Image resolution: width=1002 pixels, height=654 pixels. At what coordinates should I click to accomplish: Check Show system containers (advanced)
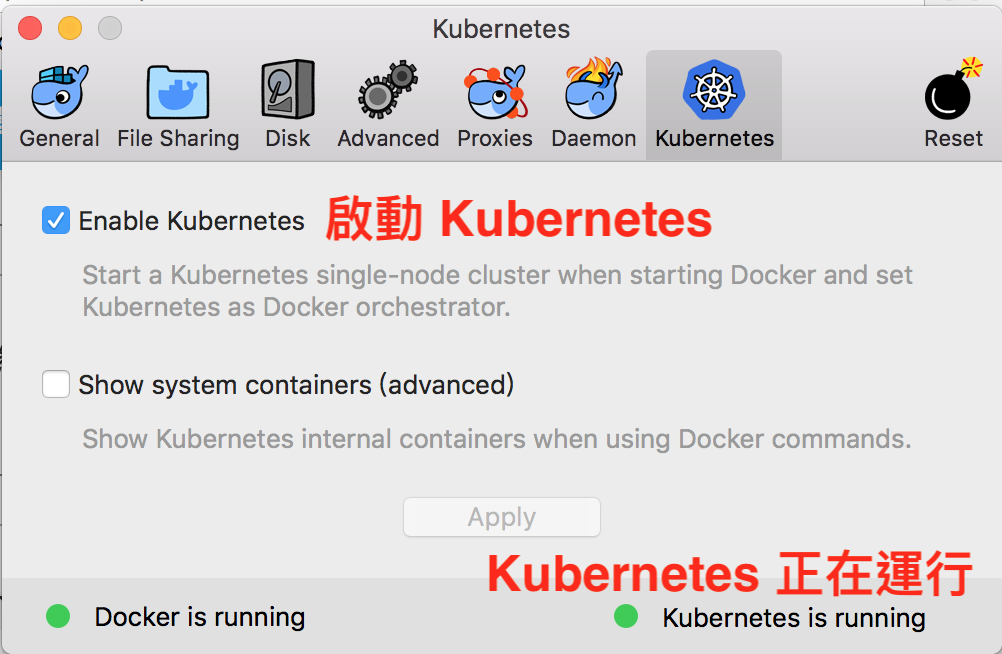[56, 384]
